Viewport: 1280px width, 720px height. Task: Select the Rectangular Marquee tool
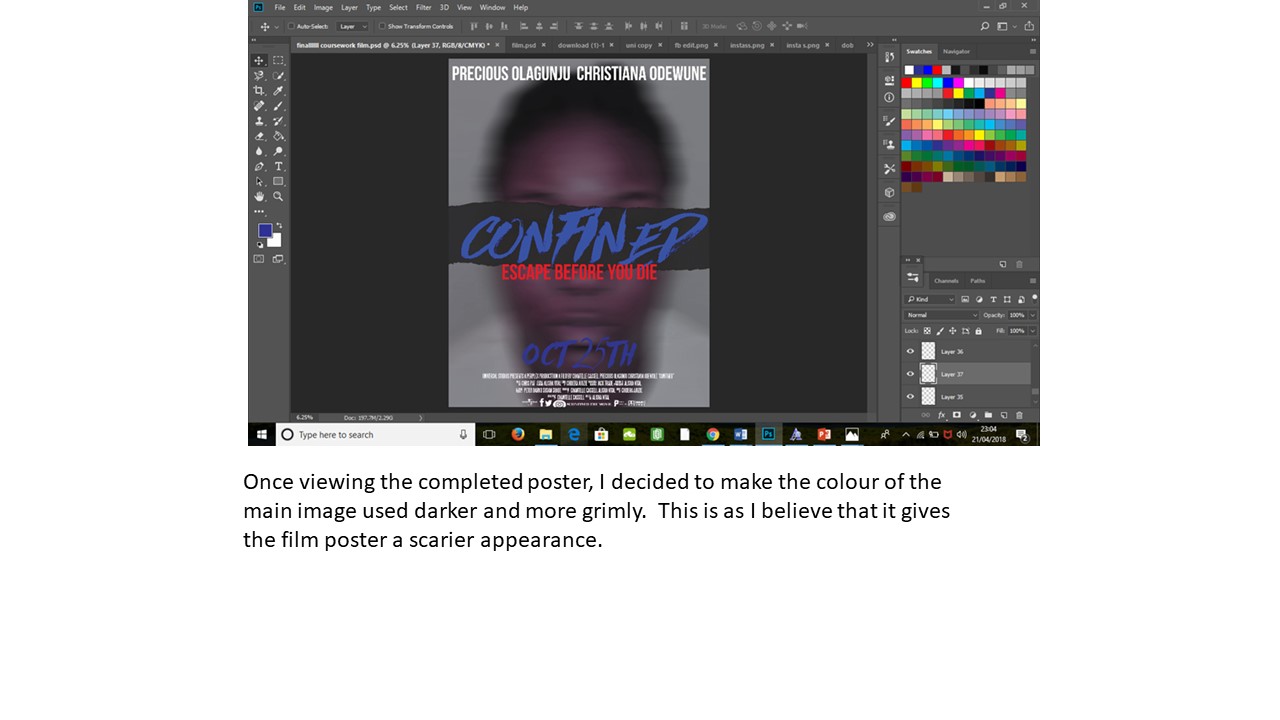click(278, 60)
